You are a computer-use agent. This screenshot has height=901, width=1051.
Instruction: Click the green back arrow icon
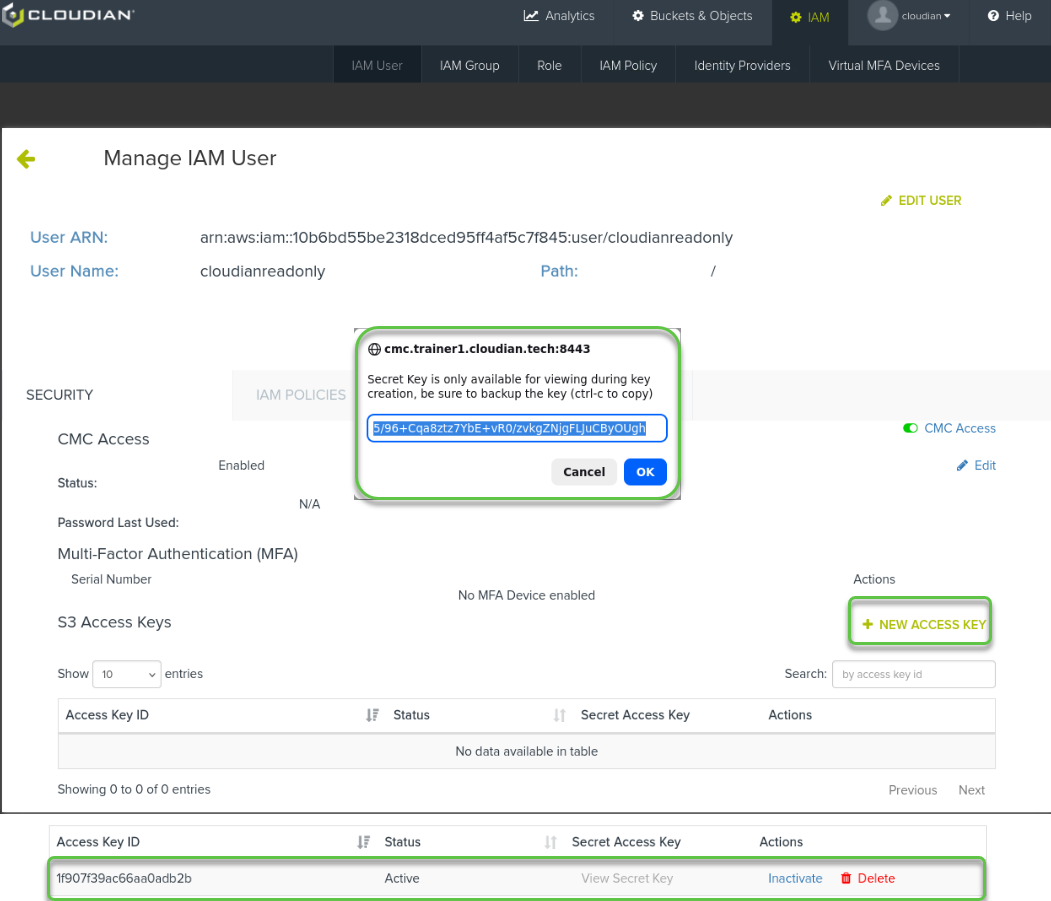click(26, 159)
